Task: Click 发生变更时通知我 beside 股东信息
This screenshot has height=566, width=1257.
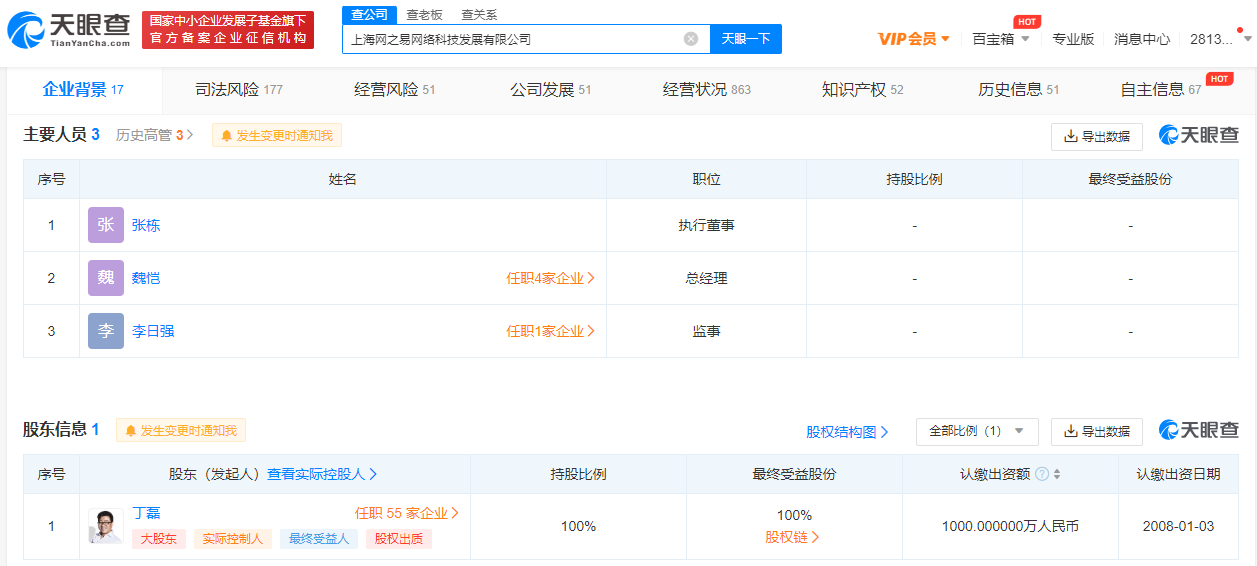Action: click(180, 431)
